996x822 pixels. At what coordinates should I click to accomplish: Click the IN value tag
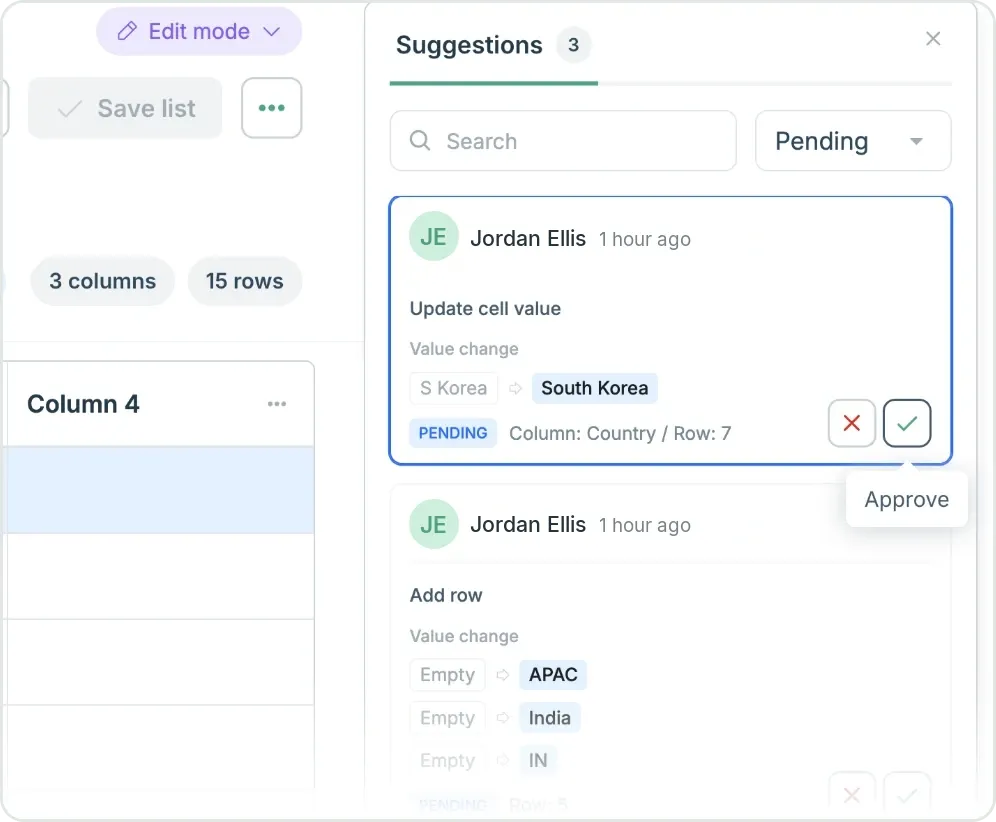pyautogui.click(x=537, y=760)
